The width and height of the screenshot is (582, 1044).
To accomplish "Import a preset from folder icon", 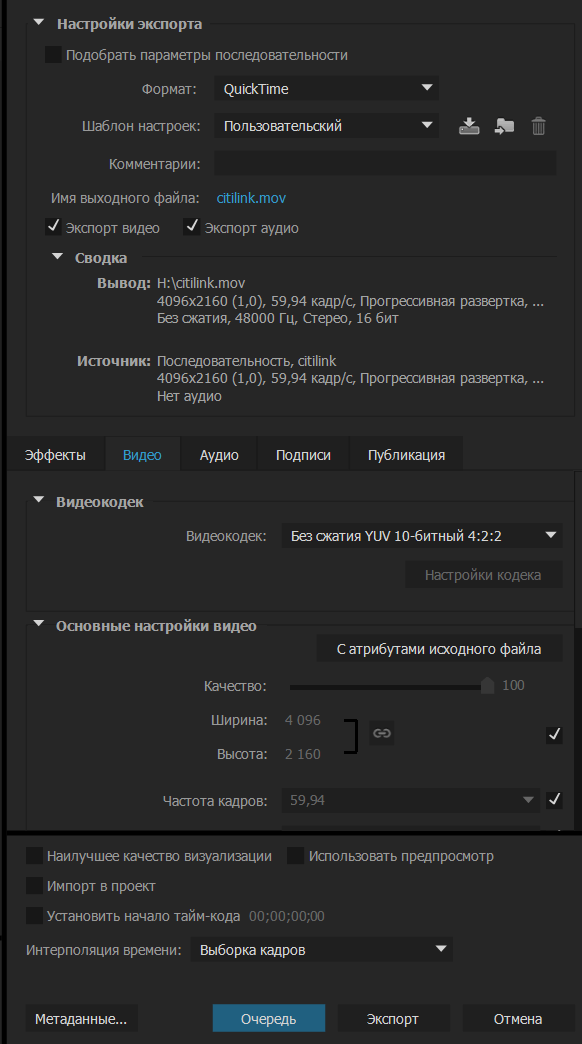I will (x=504, y=126).
